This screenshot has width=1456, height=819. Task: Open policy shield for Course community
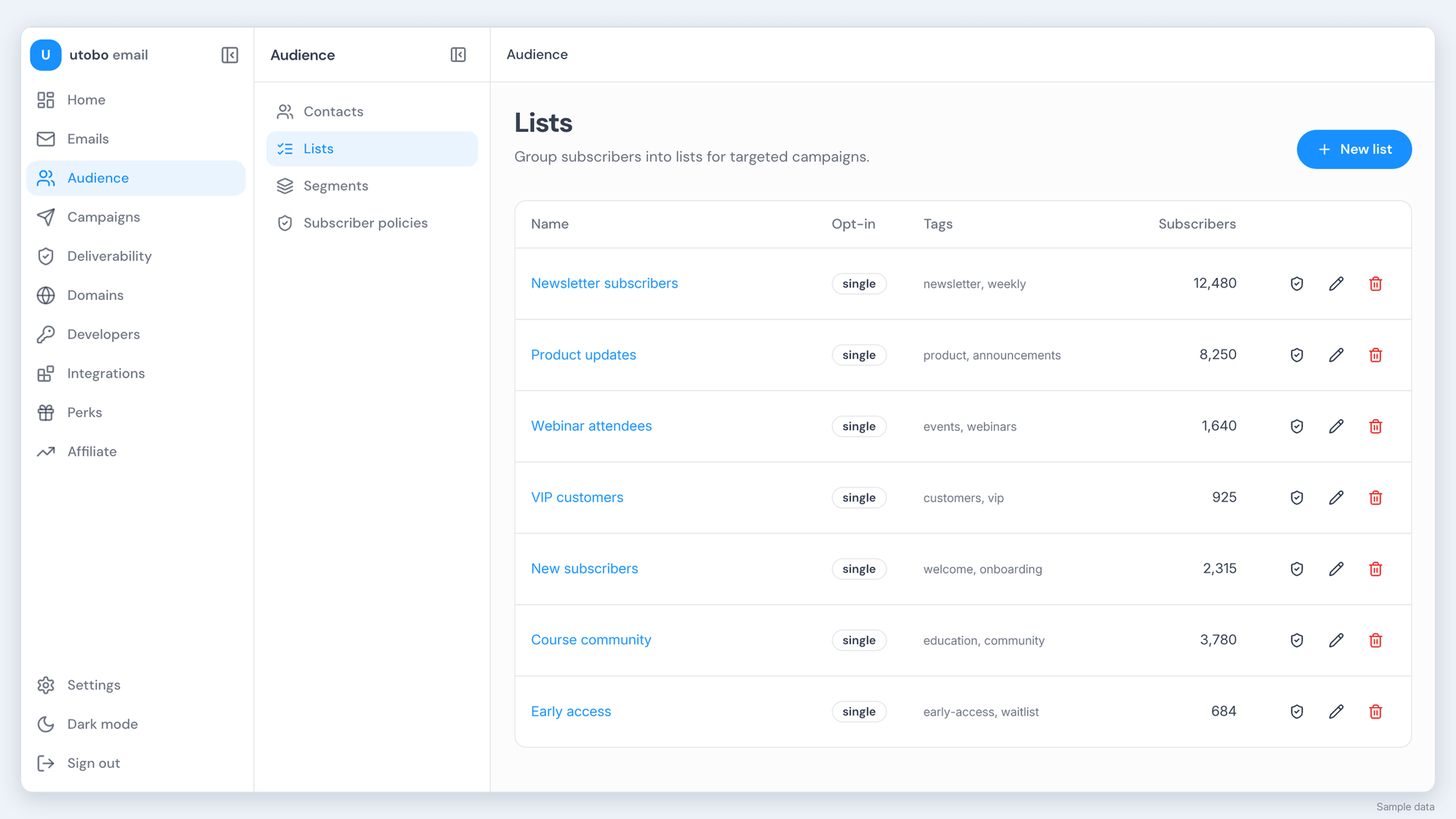1297,641
